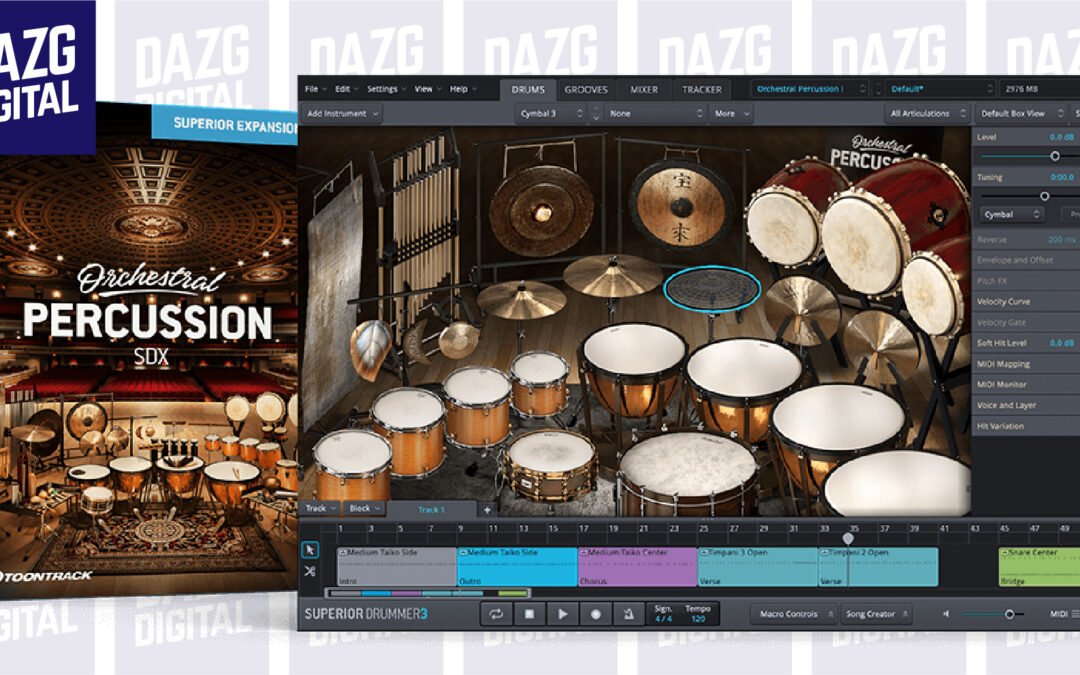Image resolution: width=1080 pixels, height=675 pixels.
Task: Open the Help menu
Action: click(x=462, y=89)
